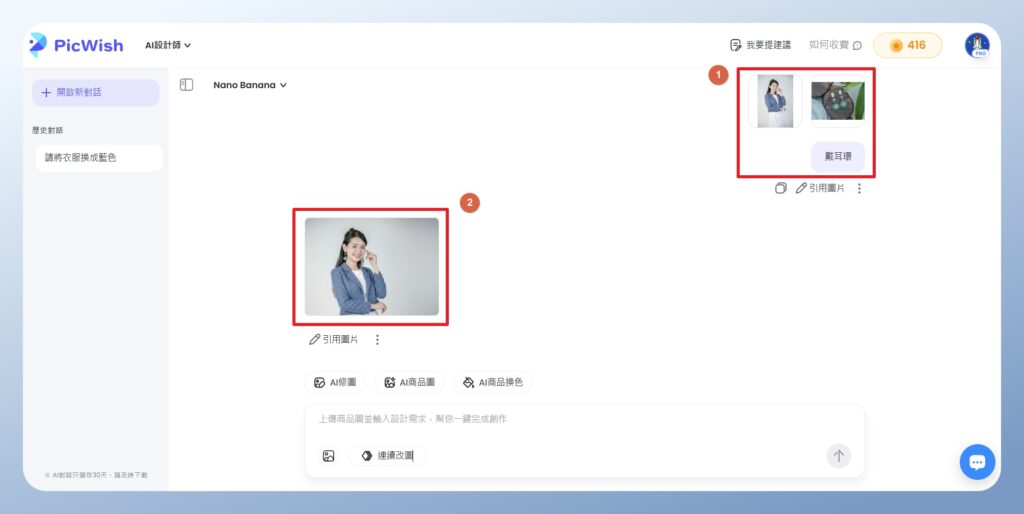Viewport: 1024px width, 514px height.
Task: Open the Nano Banana model dropdown
Action: click(249, 85)
